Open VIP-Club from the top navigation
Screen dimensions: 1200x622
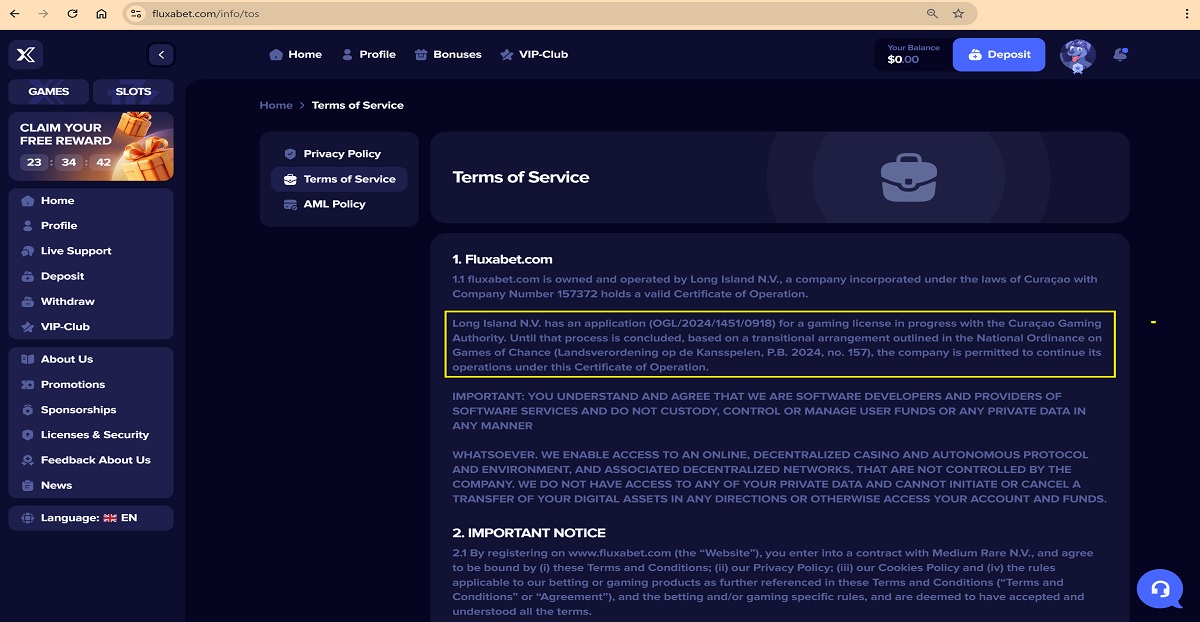534,55
